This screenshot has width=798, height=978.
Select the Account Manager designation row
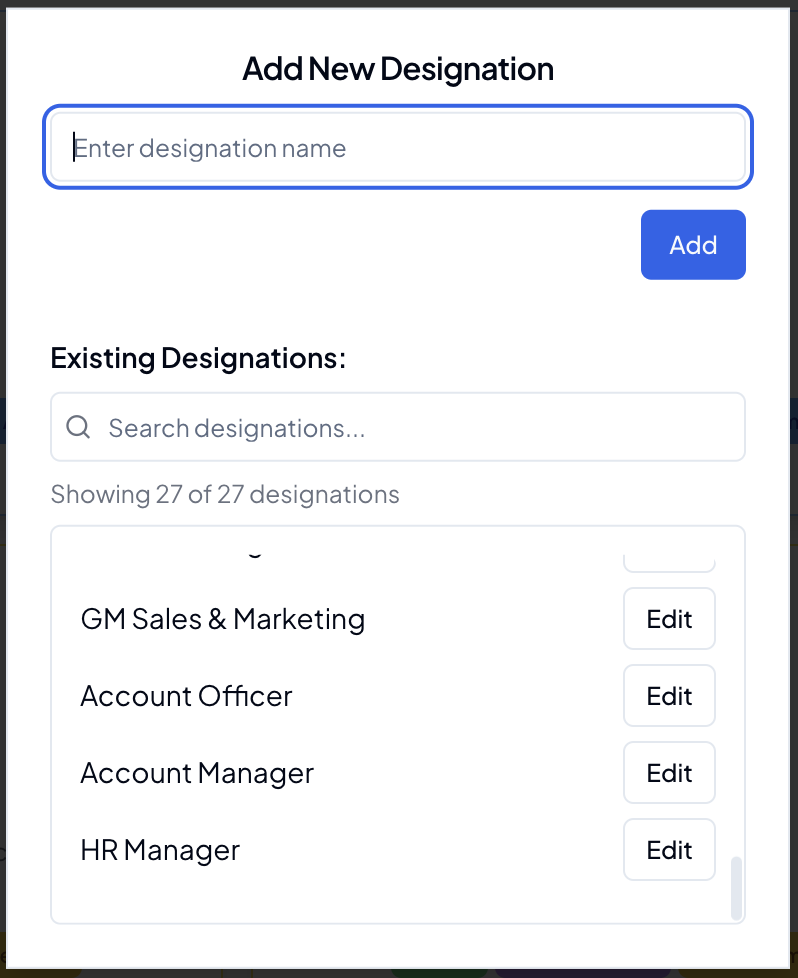196,772
